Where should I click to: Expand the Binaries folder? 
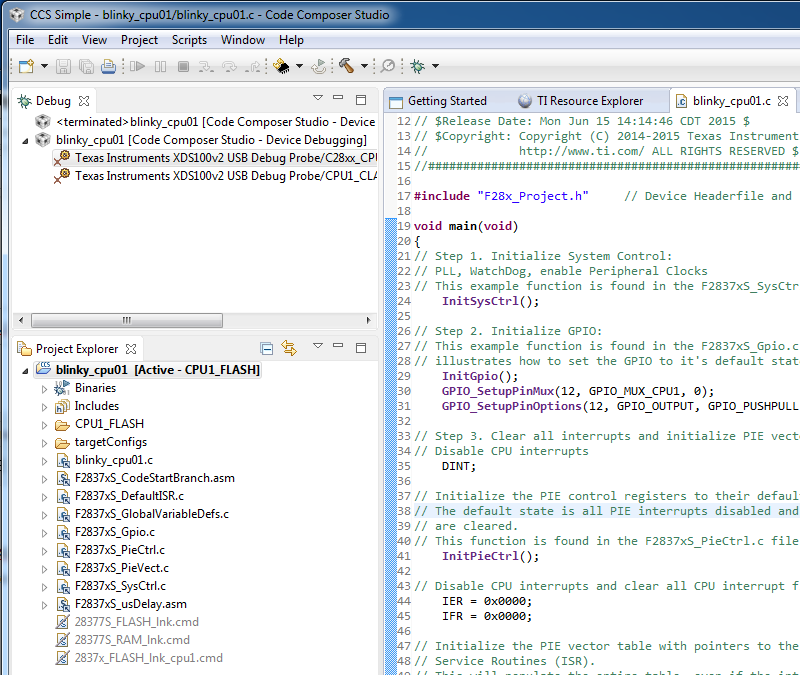44,389
